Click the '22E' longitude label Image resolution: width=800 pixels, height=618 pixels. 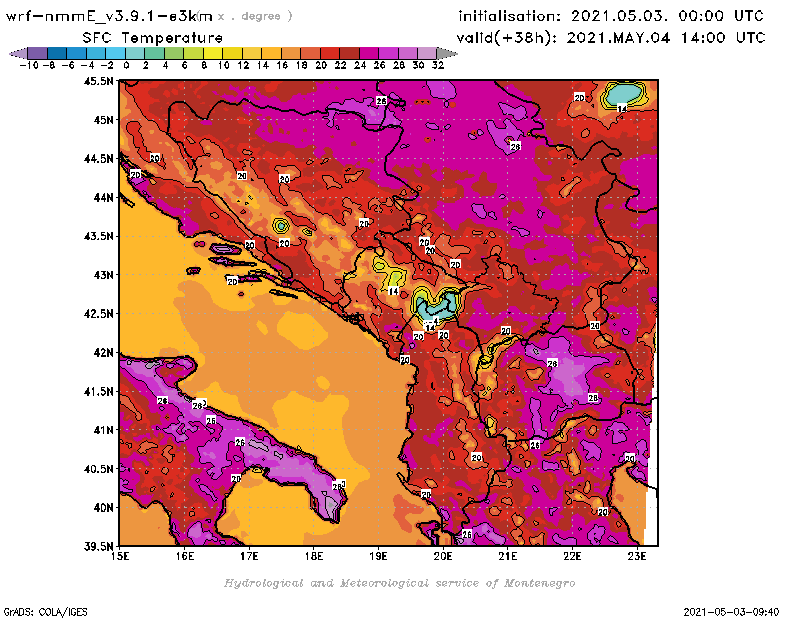572,556
